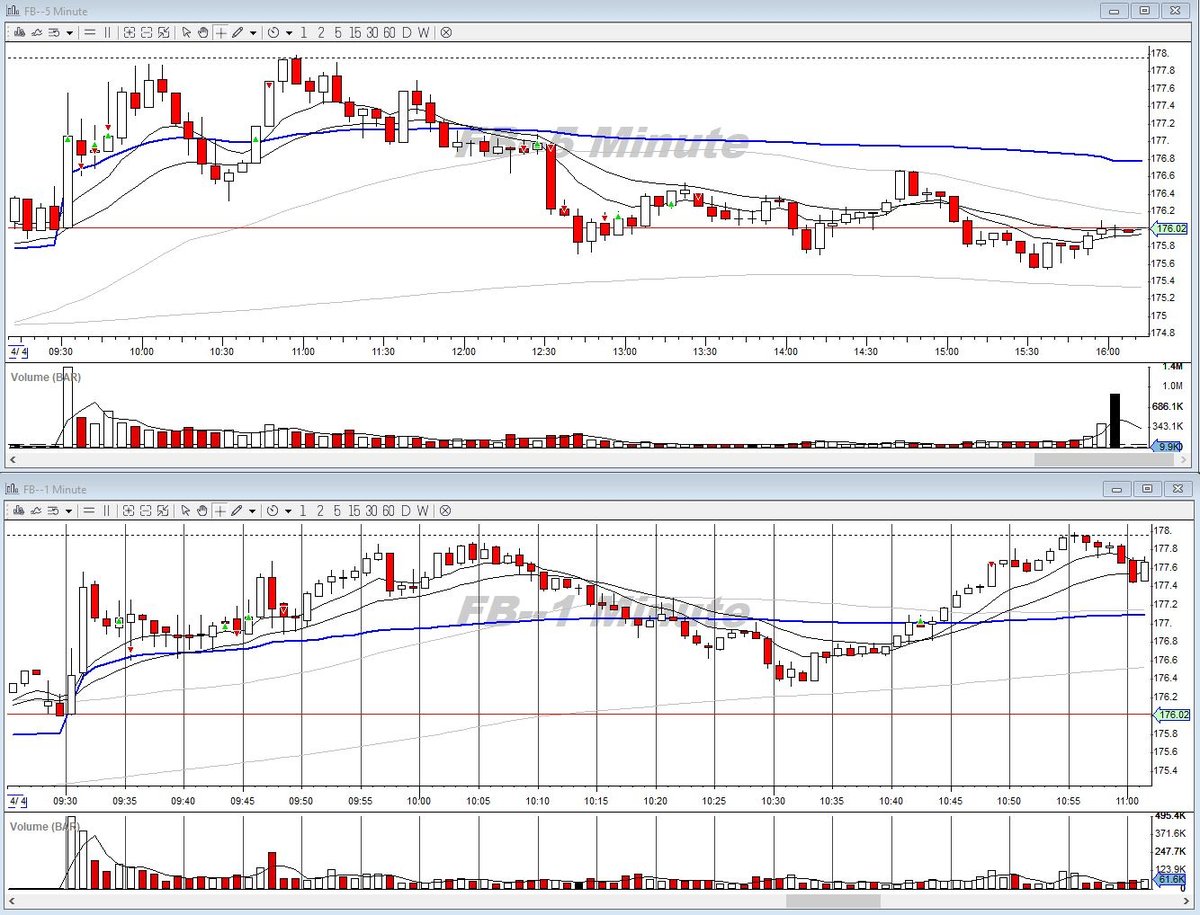
Task: Set 1 Minute chart interval to 1
Action: click(304, 509)
